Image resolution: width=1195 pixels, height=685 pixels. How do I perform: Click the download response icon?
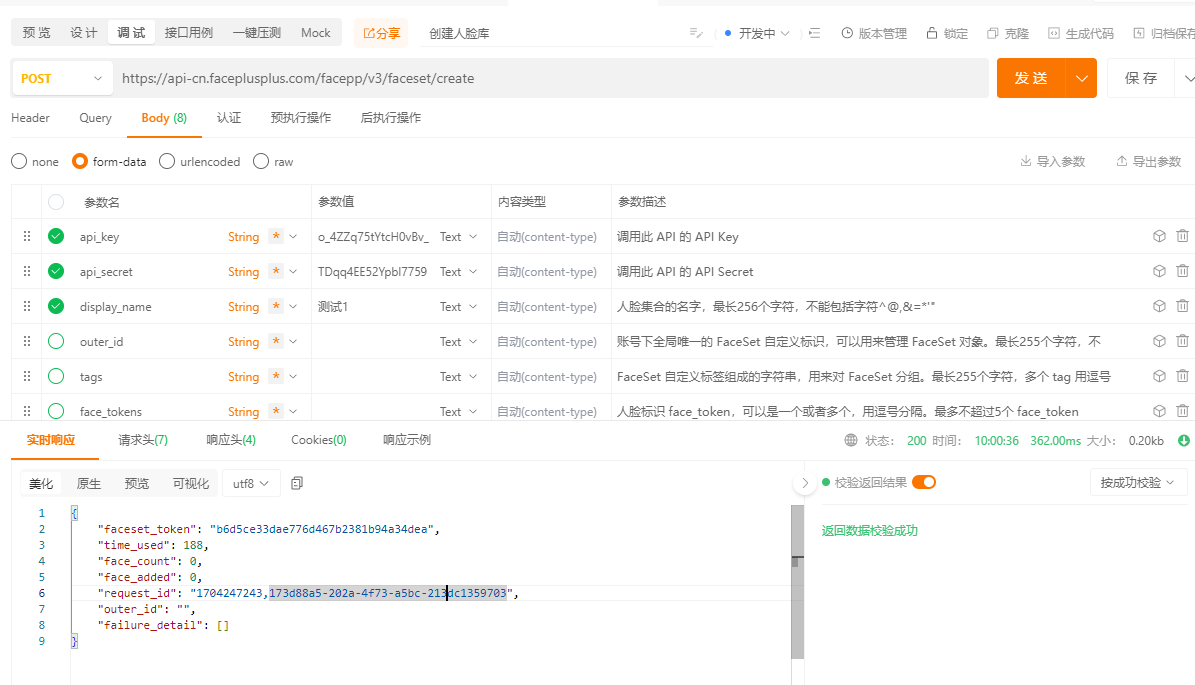click(x=1184, y=440)
